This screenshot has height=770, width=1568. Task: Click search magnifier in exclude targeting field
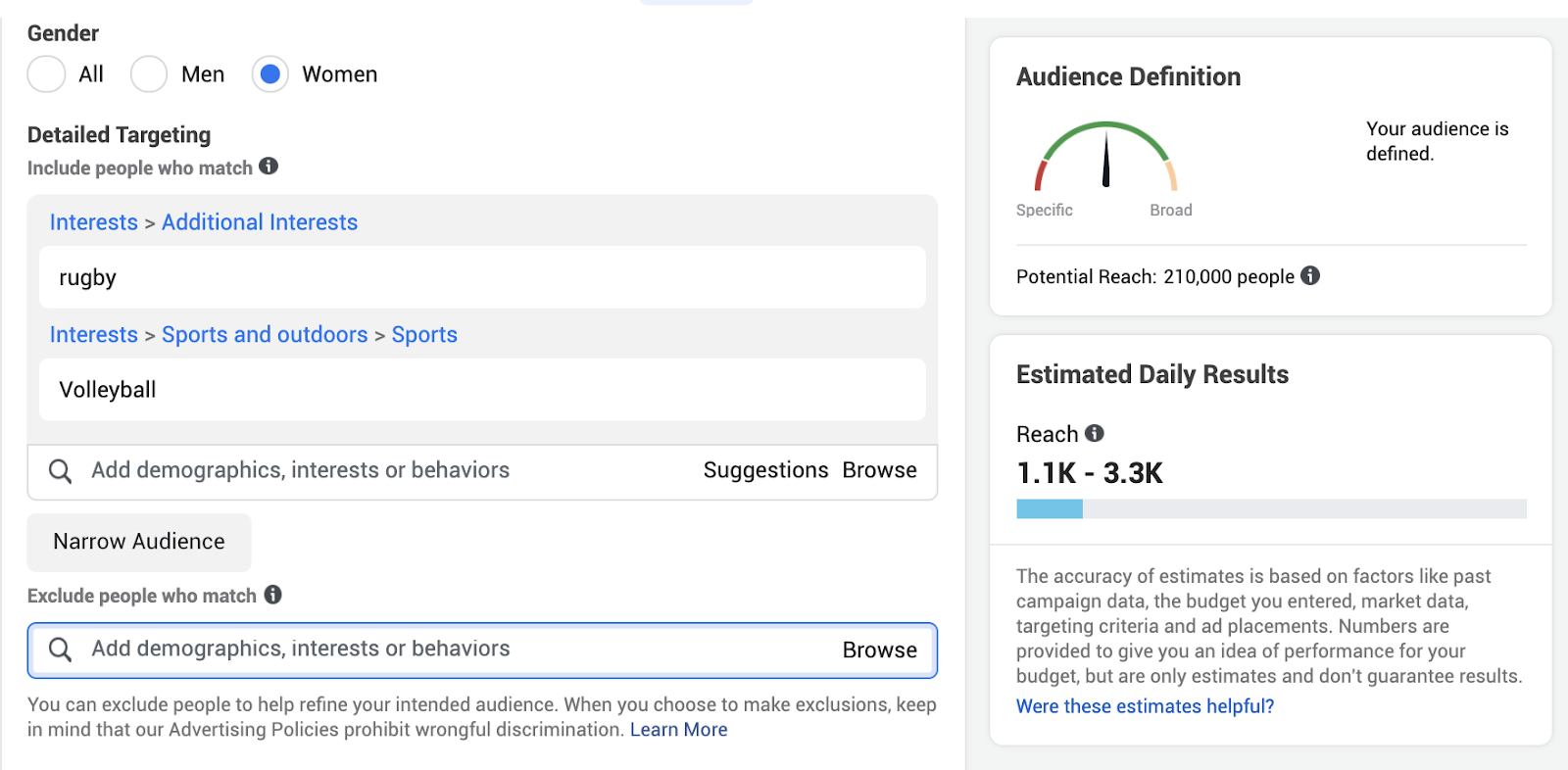[60, 650]
